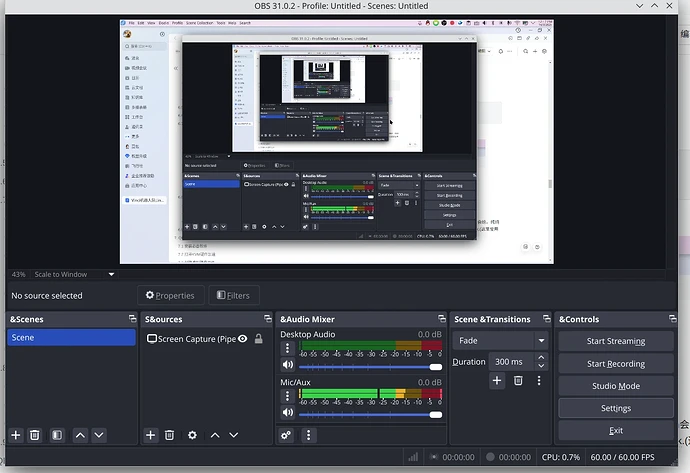The height and width of the screenshot is (473, 690).
Task: Add a new scene with plus icon
Action: tap(15, 435)
